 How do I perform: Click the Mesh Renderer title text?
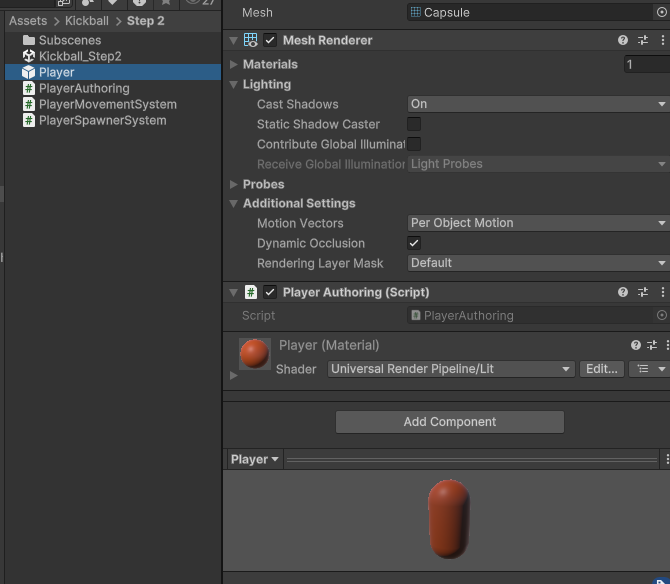click(x=327, y=40)
